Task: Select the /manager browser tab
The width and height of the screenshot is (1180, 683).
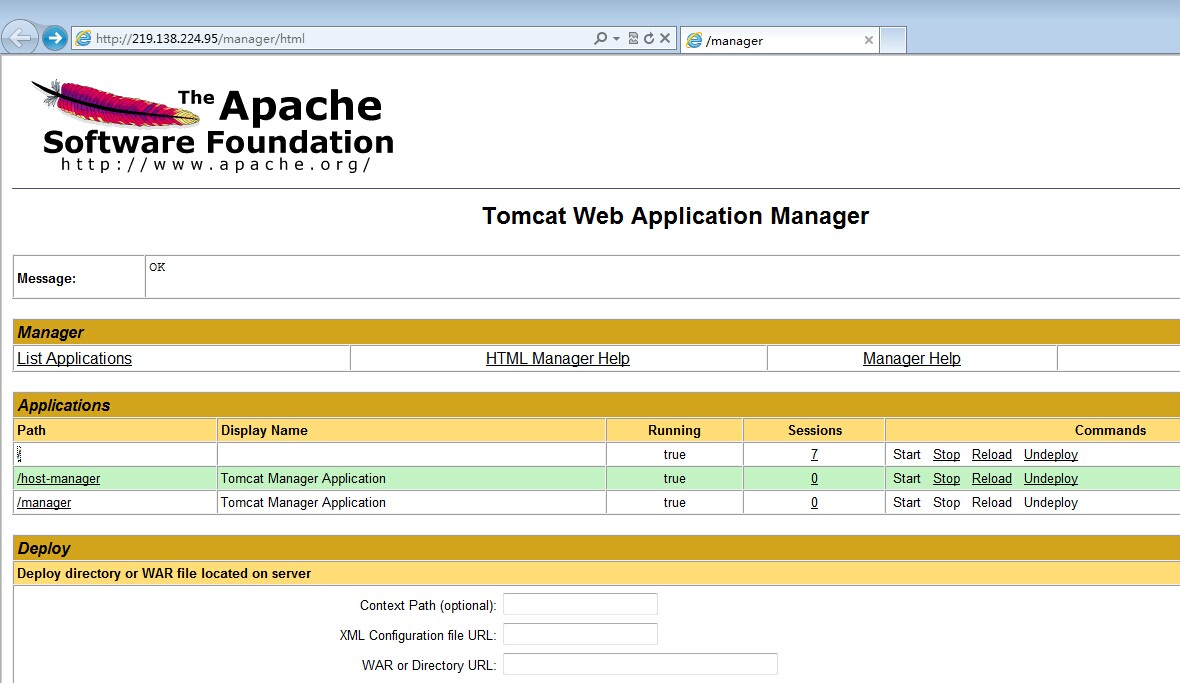Action: (779, 40)
